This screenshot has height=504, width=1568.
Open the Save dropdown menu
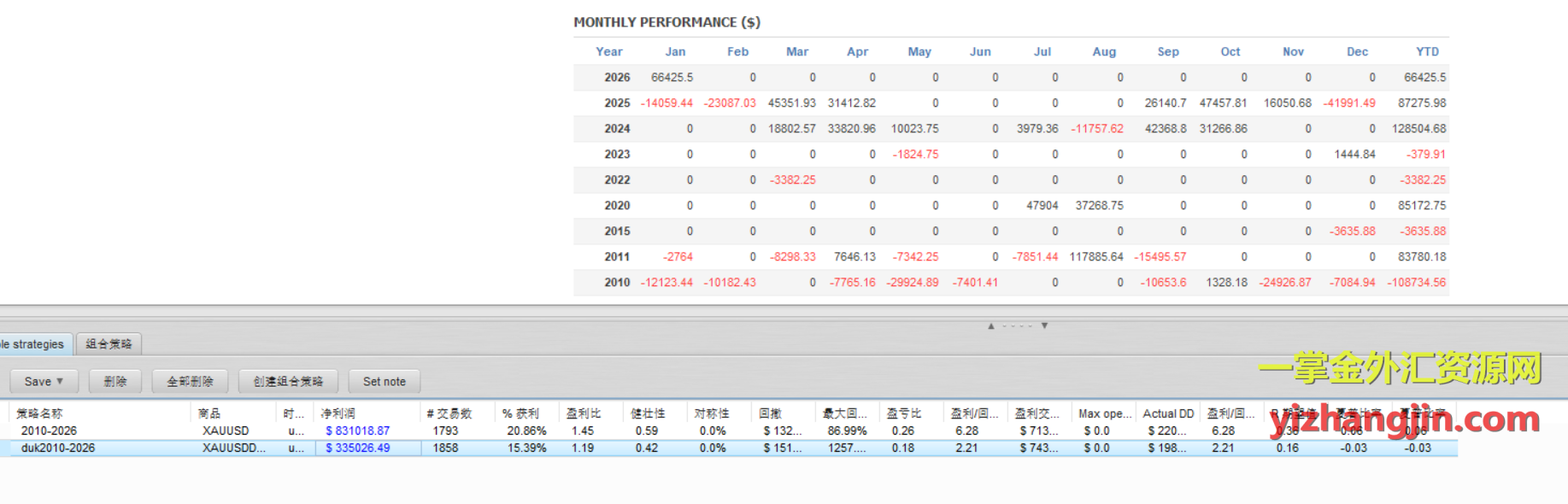pyautogui.click(x=43, y=381)
